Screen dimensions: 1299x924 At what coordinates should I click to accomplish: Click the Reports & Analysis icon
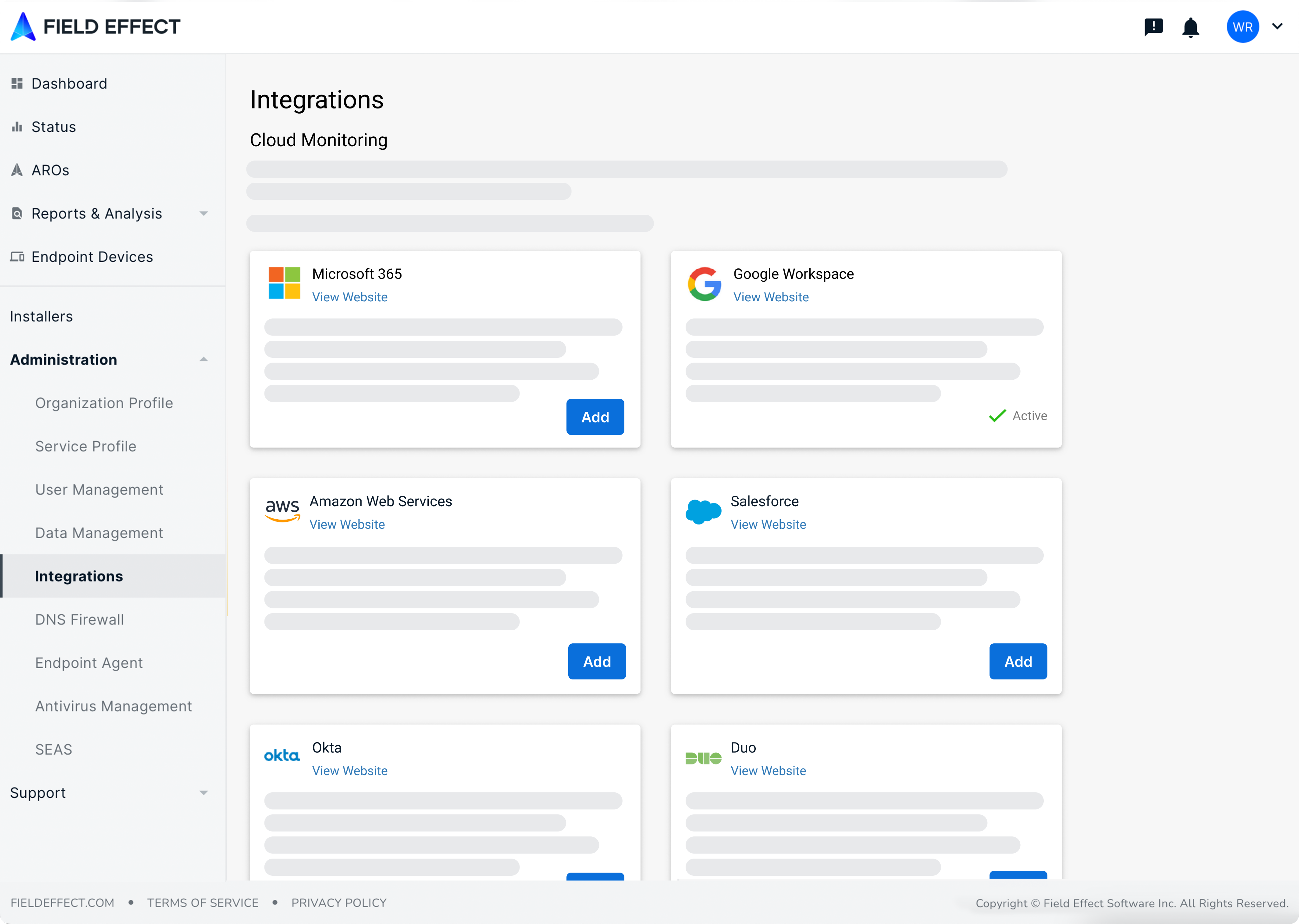click(17, 213)
